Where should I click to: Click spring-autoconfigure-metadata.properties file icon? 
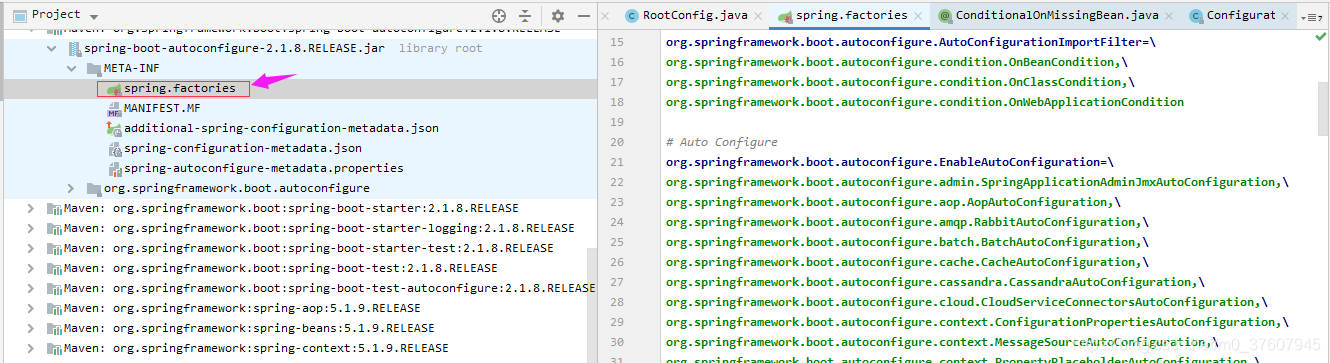(x=114, y=168)
